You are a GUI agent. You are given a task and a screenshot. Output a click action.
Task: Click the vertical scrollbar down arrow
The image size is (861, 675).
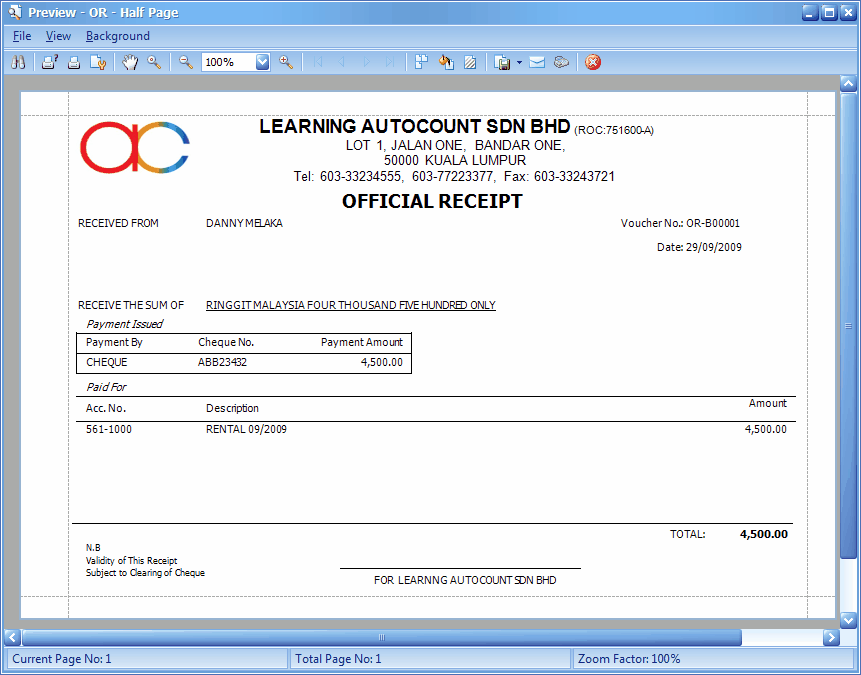pyautogui.click(x=848, y=621)
